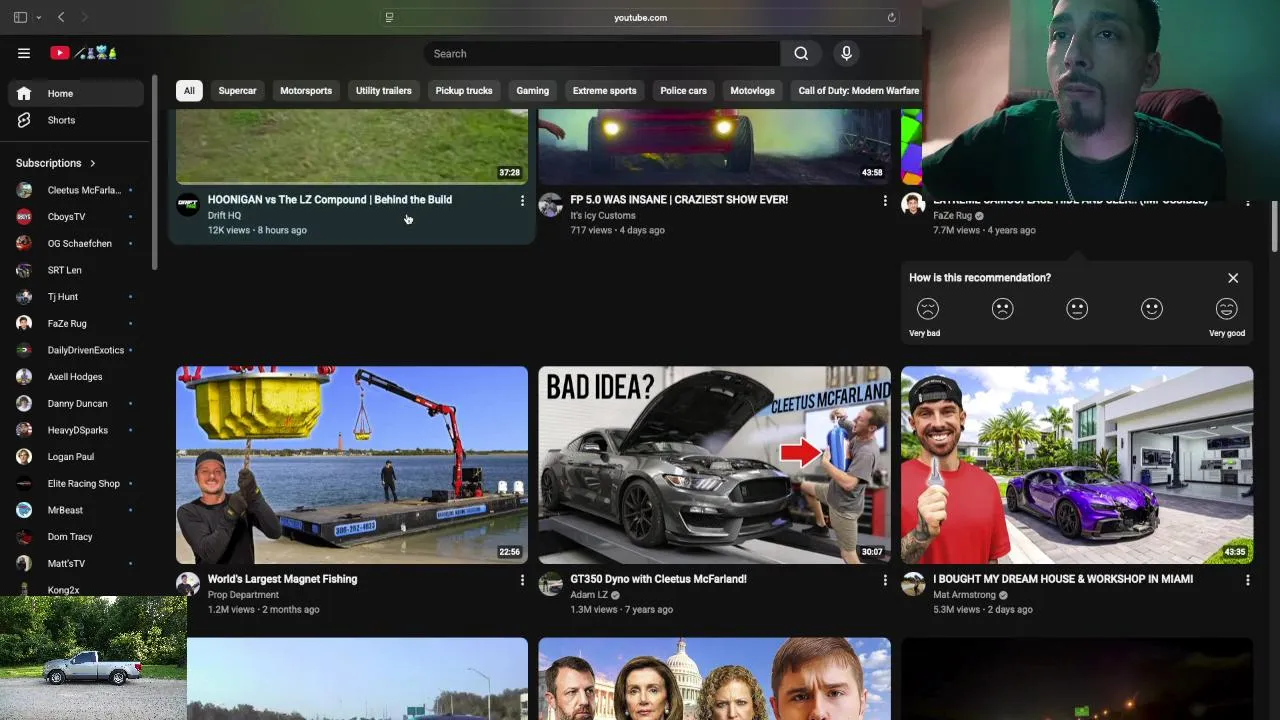This screenshot has width=1280, height=720.
Task: Open CboysTV subscription
Action: pos(76,217)
